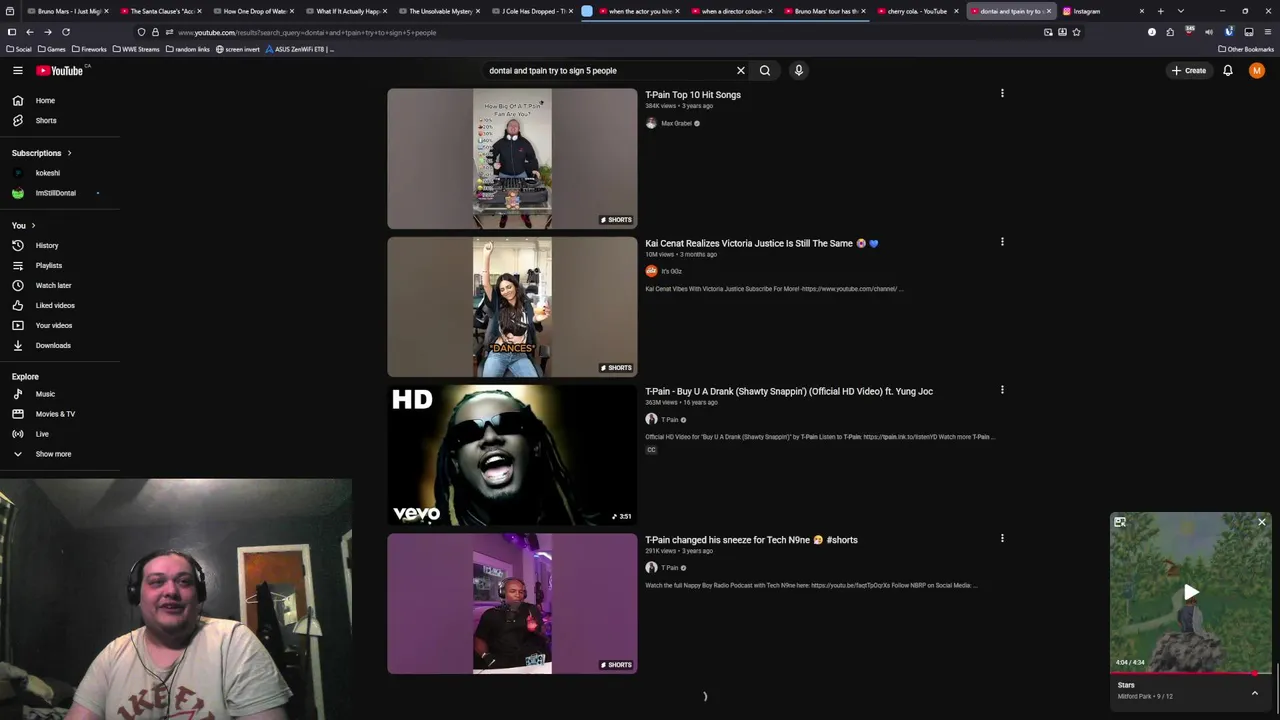The image size is (1280, 720).
Task: Open the ImStillDontai subscription channel
Action: pos(60,193)
